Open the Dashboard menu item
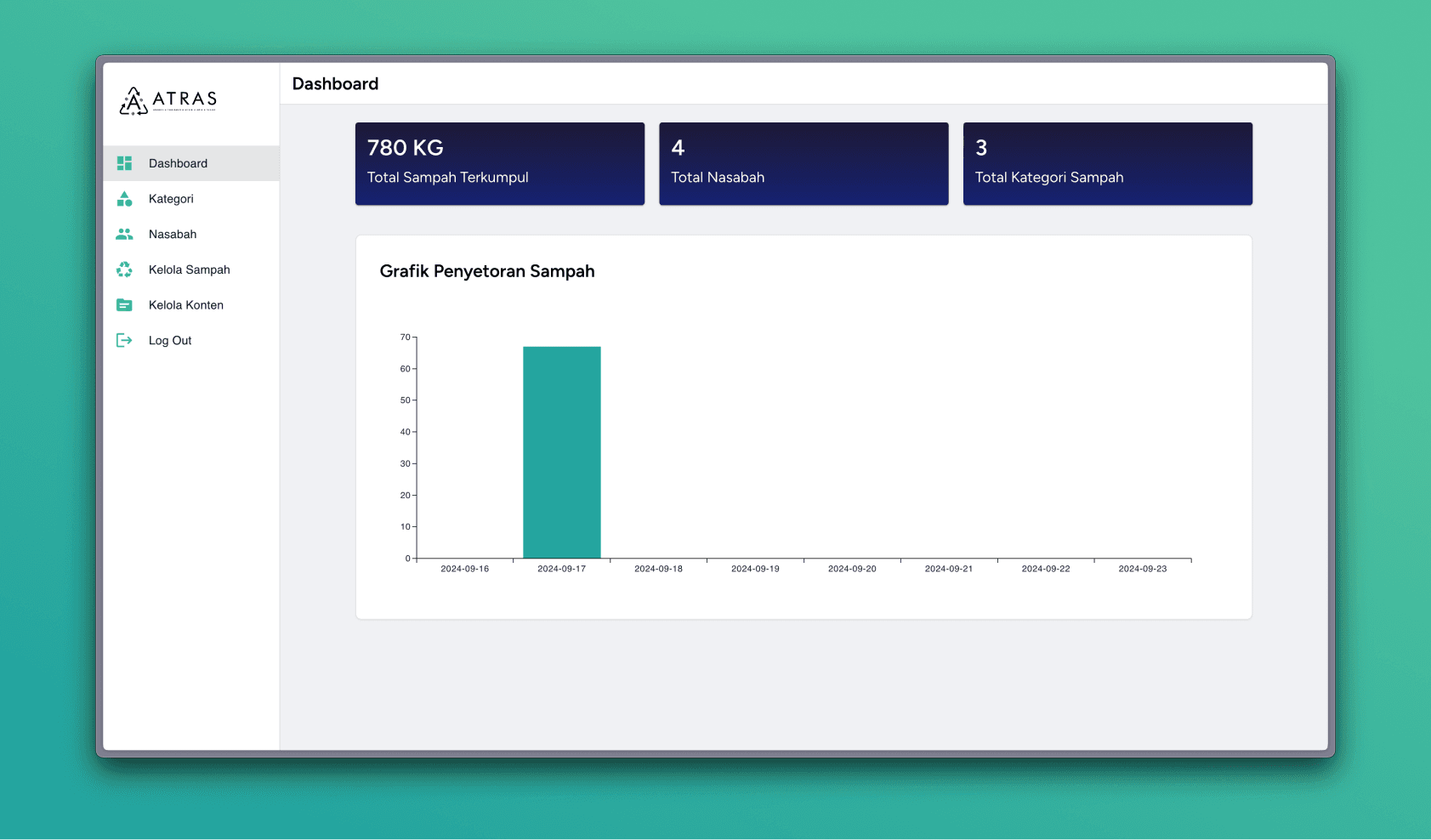 [x=178, y=163]
